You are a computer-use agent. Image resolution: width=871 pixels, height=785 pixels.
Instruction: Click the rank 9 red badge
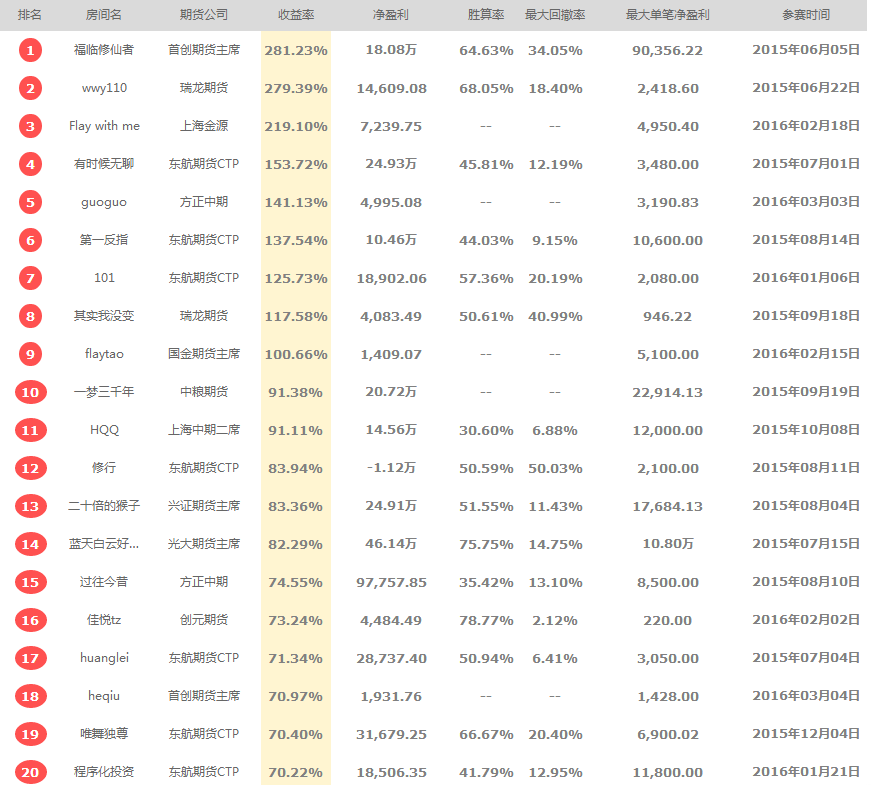tap(30, 354)
